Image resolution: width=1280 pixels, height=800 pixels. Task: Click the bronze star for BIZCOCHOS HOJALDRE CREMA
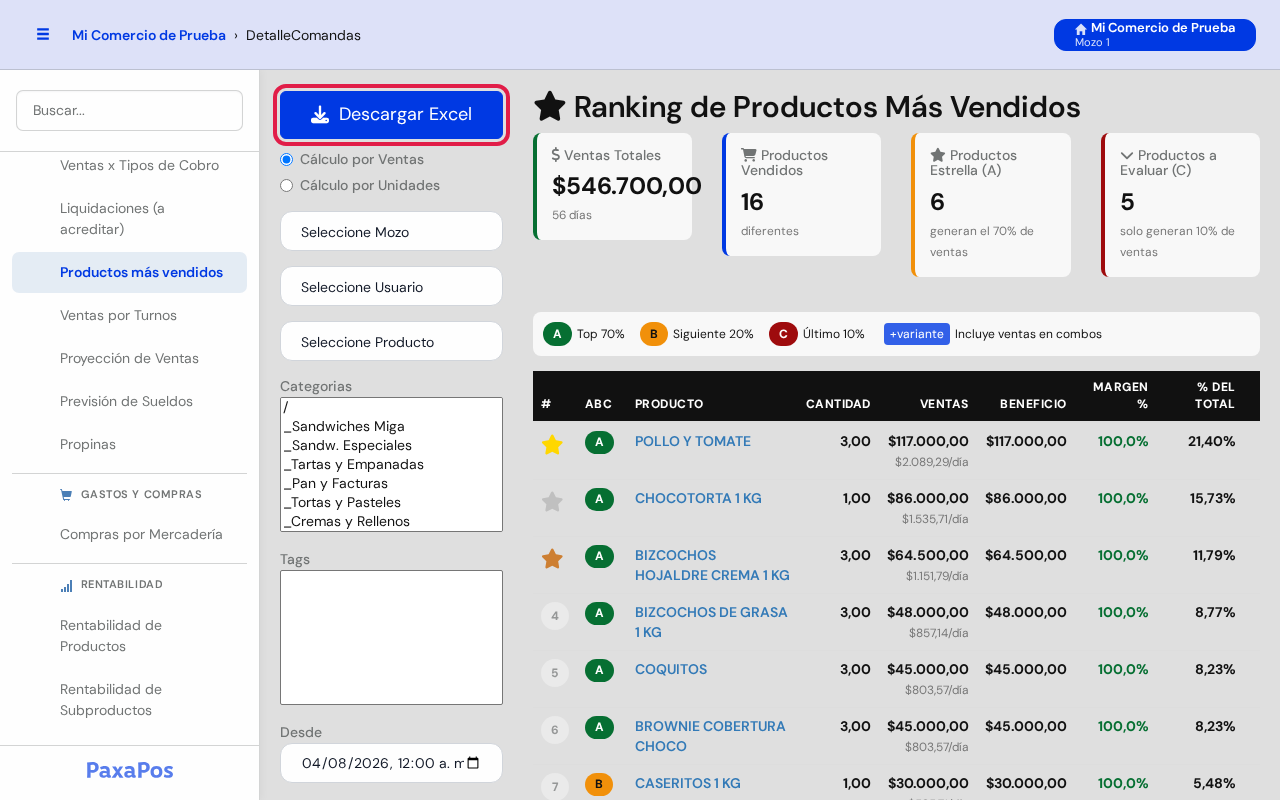click(552, 558)
